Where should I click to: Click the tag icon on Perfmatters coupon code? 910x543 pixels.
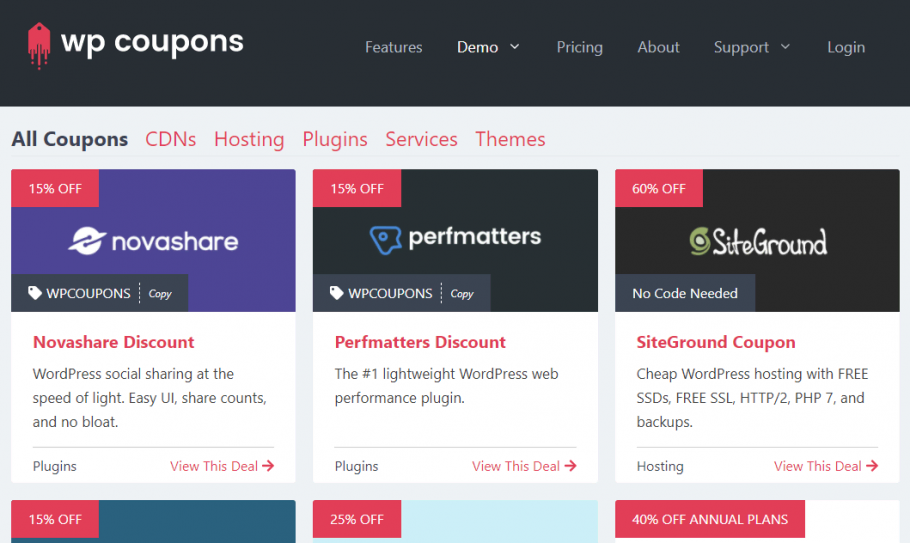pos(337,293)
